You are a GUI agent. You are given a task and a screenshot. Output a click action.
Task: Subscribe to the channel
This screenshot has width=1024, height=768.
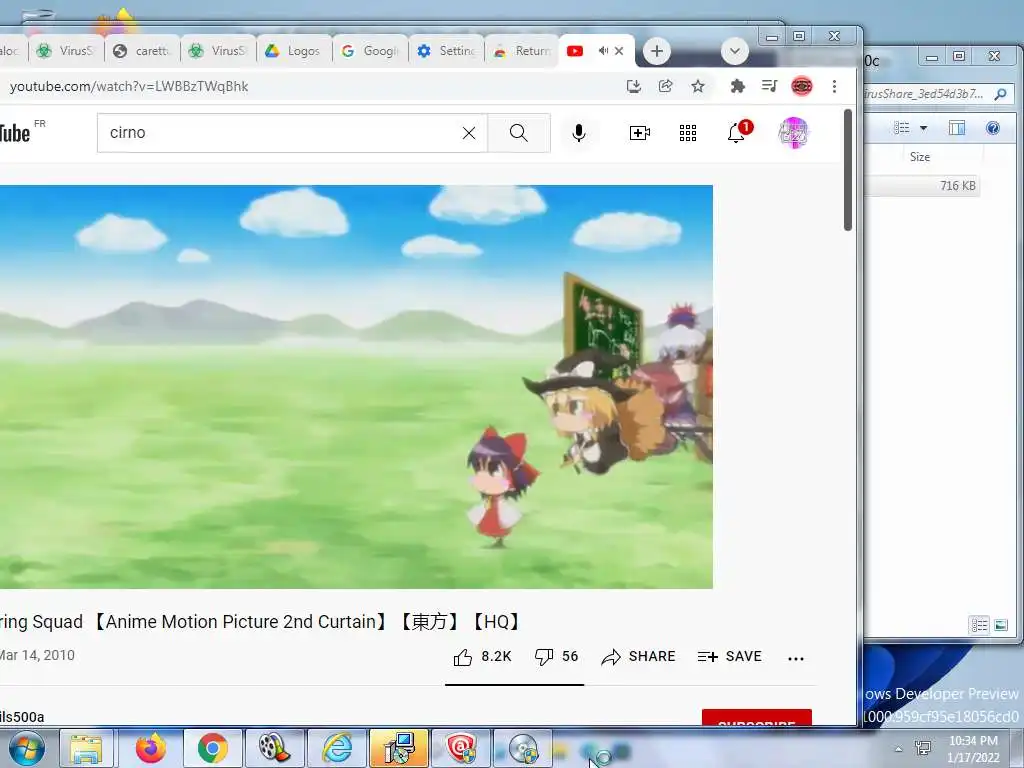pyautogui.click(x=756, y=717)
